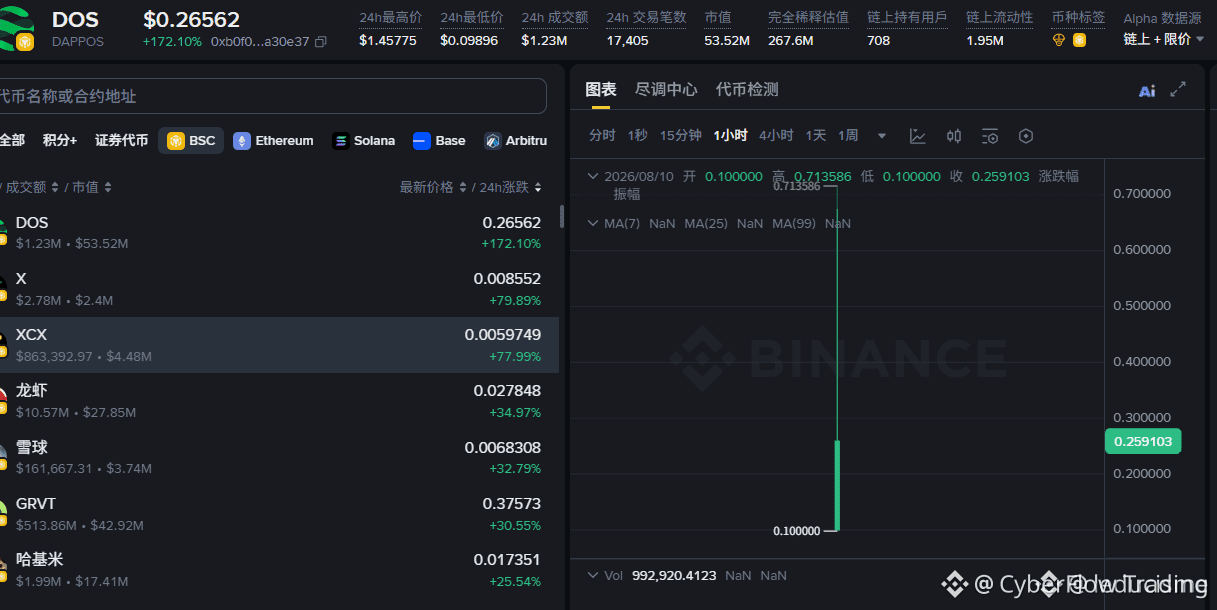Set chart interval to 4小时
Screen dimensions: 1217x610
tap(776, 136)
